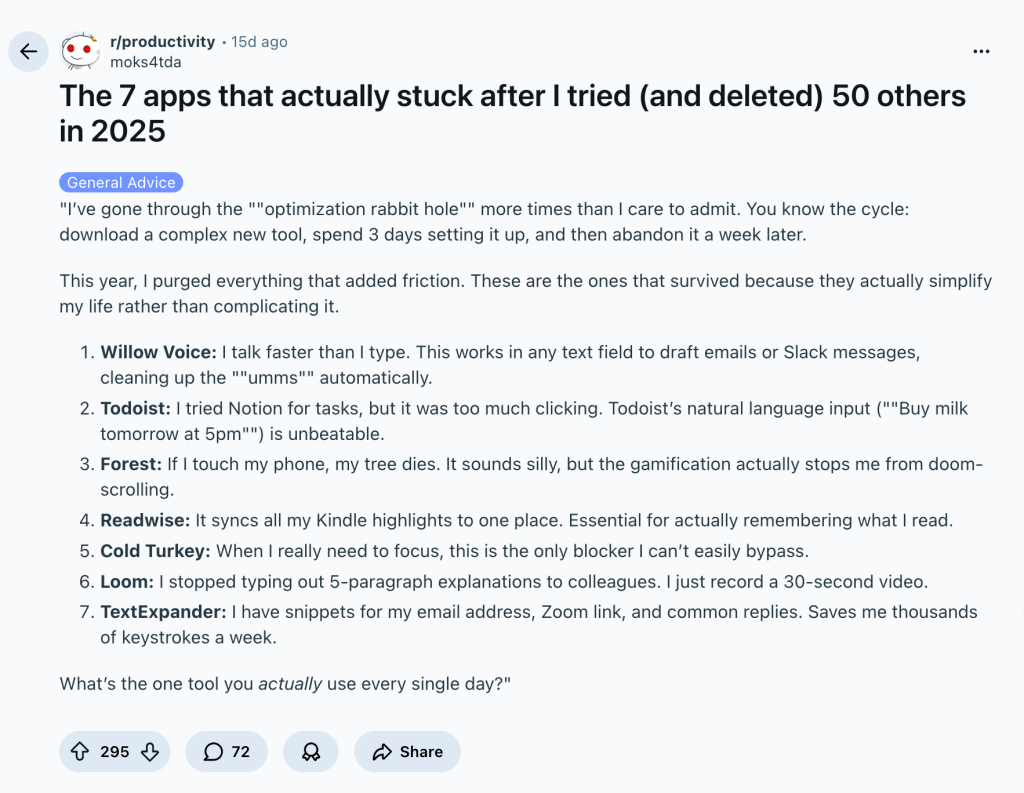Visit the r/productivity community link

coord(163,41)
